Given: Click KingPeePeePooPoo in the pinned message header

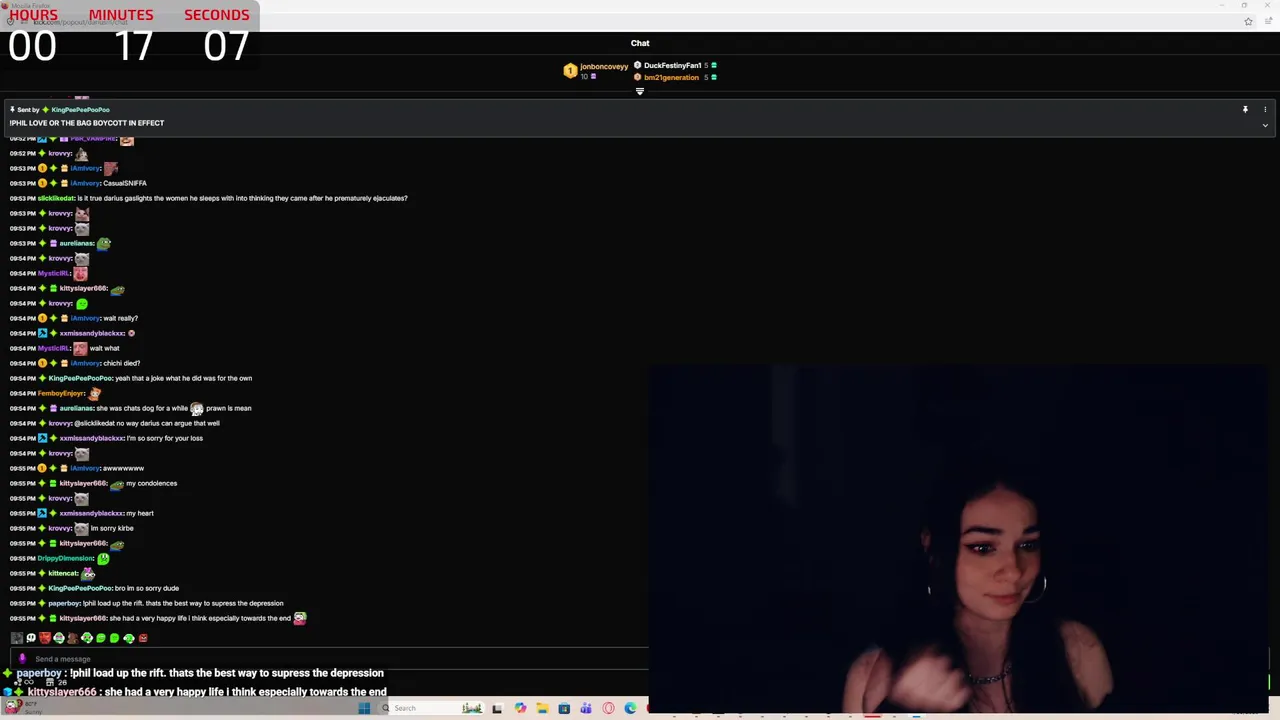Looking at the screenshot, I should (80, 109).
